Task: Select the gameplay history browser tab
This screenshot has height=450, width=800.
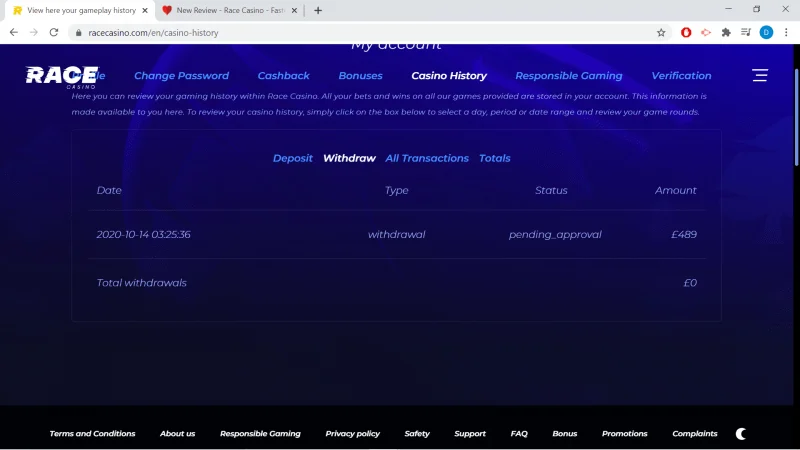Action: pos(81,10)
